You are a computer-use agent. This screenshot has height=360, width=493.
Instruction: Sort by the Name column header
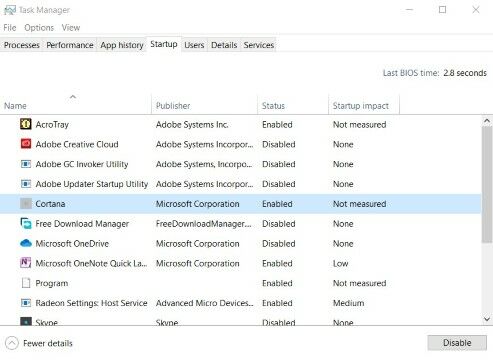point(76,106)
